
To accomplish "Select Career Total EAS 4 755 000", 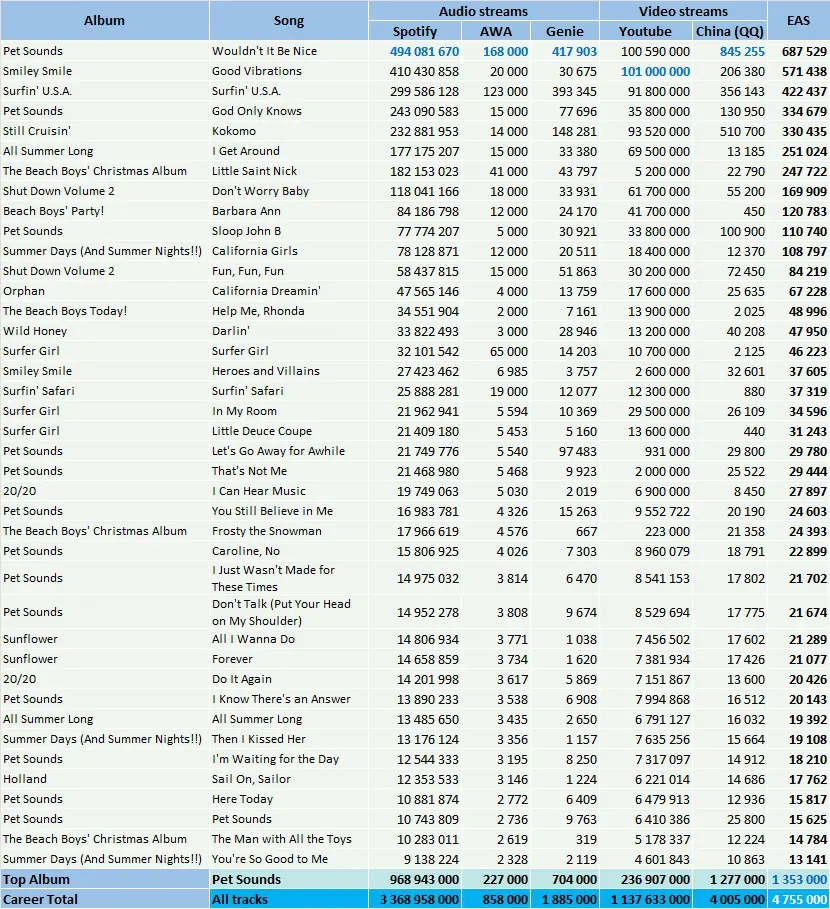I will (x=799, y=900).
